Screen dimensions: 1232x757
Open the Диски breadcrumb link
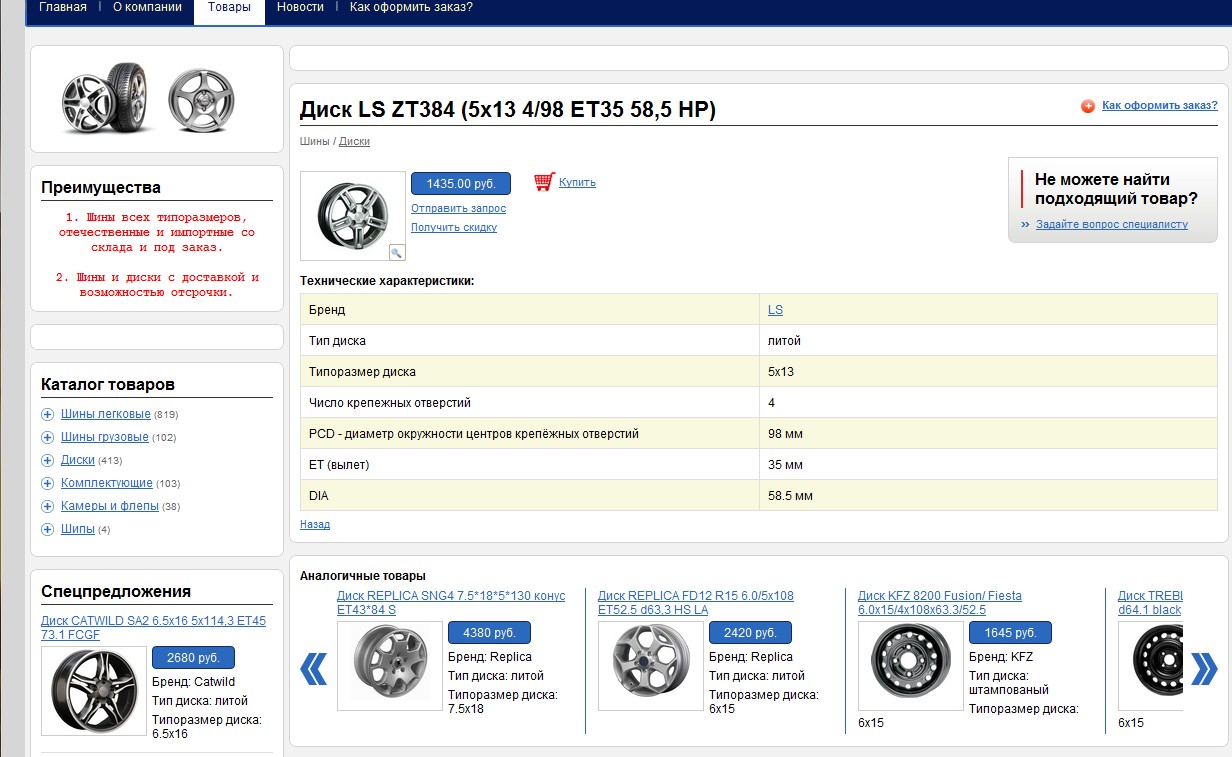click(x=354, y=141)
